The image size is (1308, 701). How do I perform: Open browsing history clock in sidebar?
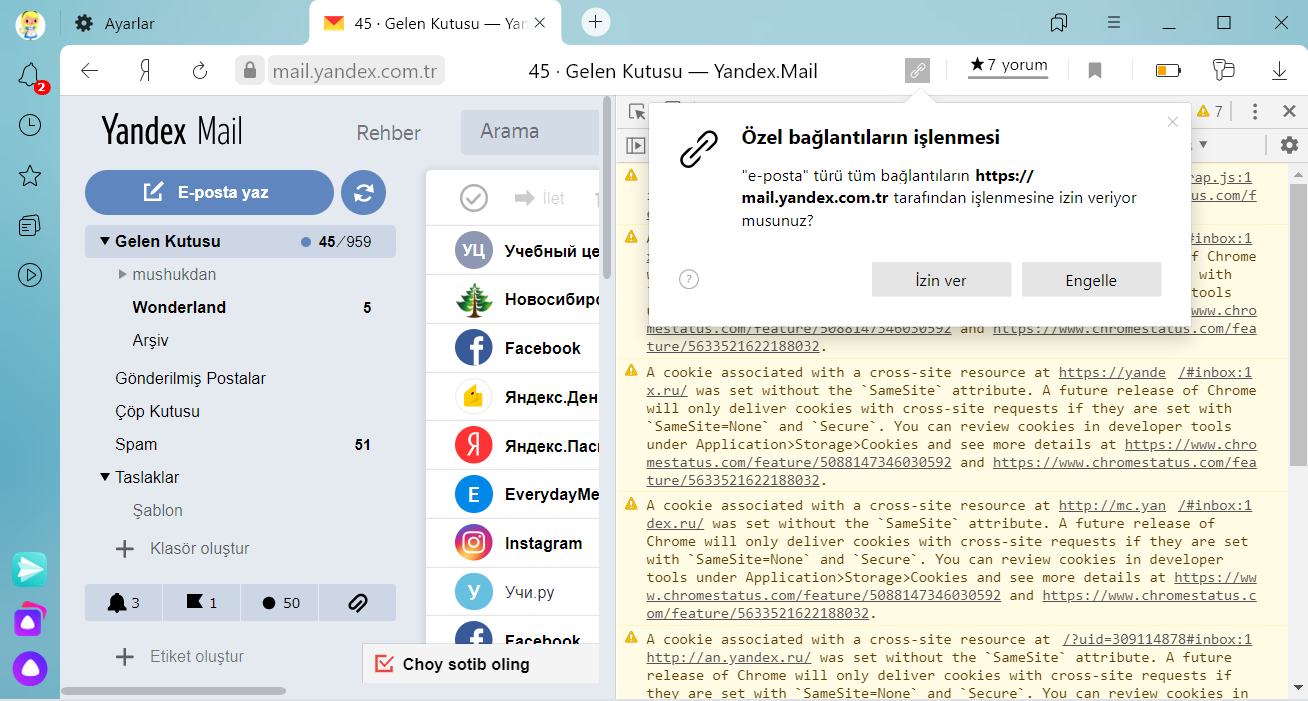[30, 125]
